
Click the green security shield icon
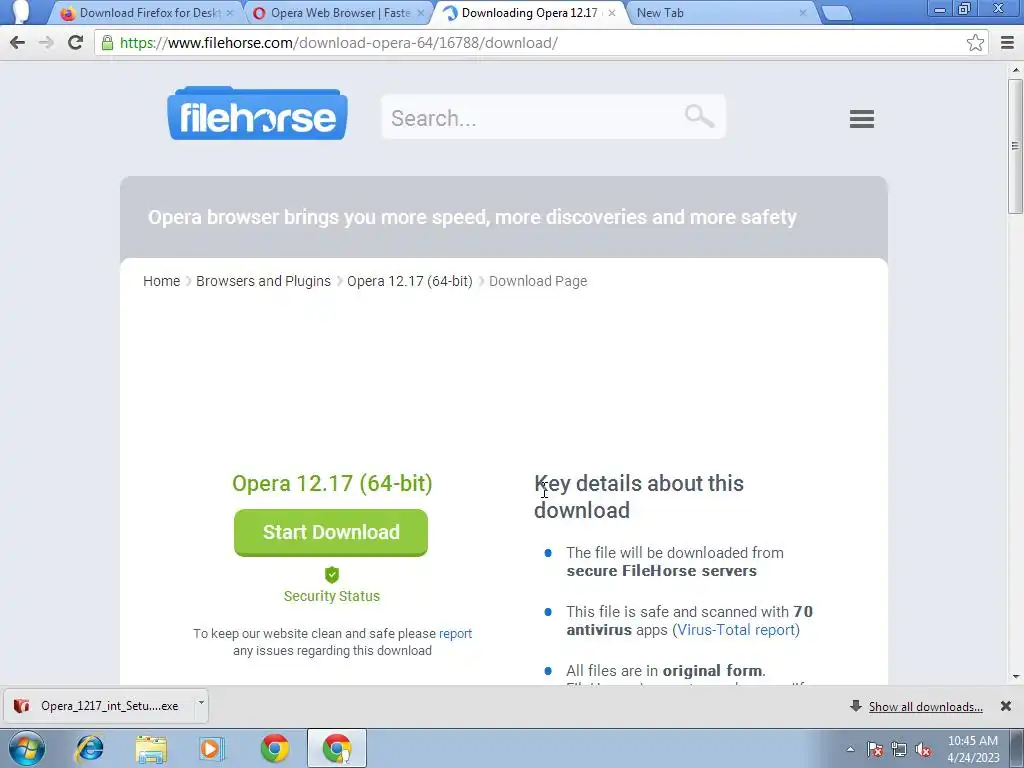332,575
